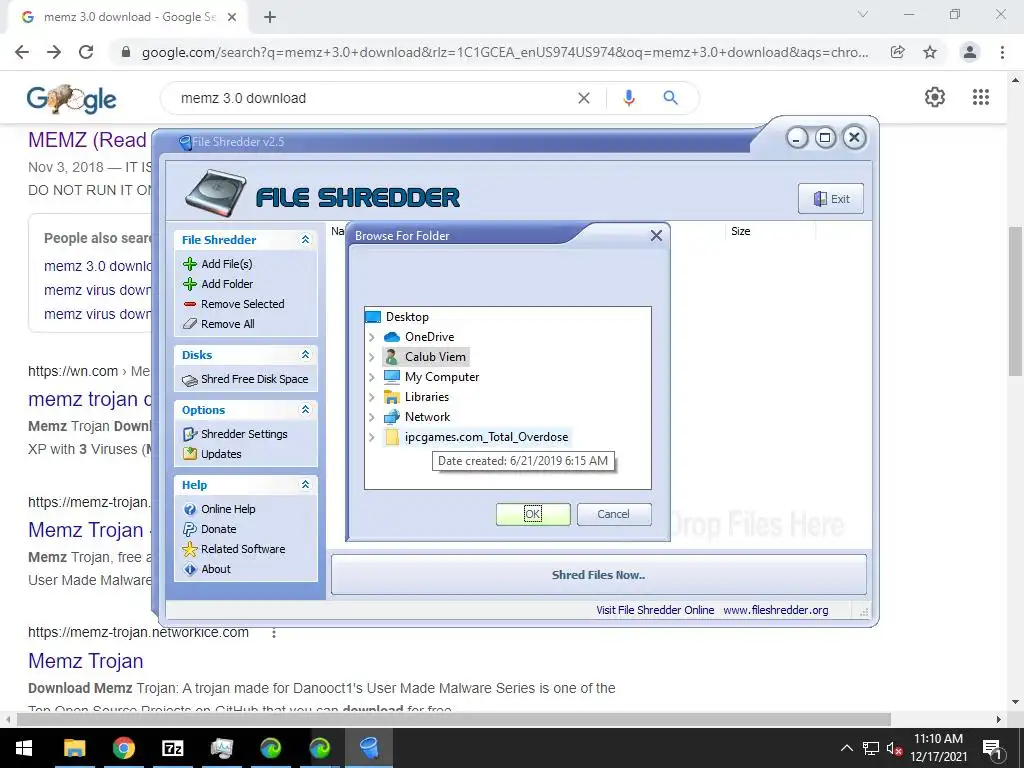
Task: Click the ipcgames.com_Total_Overdose folder icon
Action: [x=391, y=437]
